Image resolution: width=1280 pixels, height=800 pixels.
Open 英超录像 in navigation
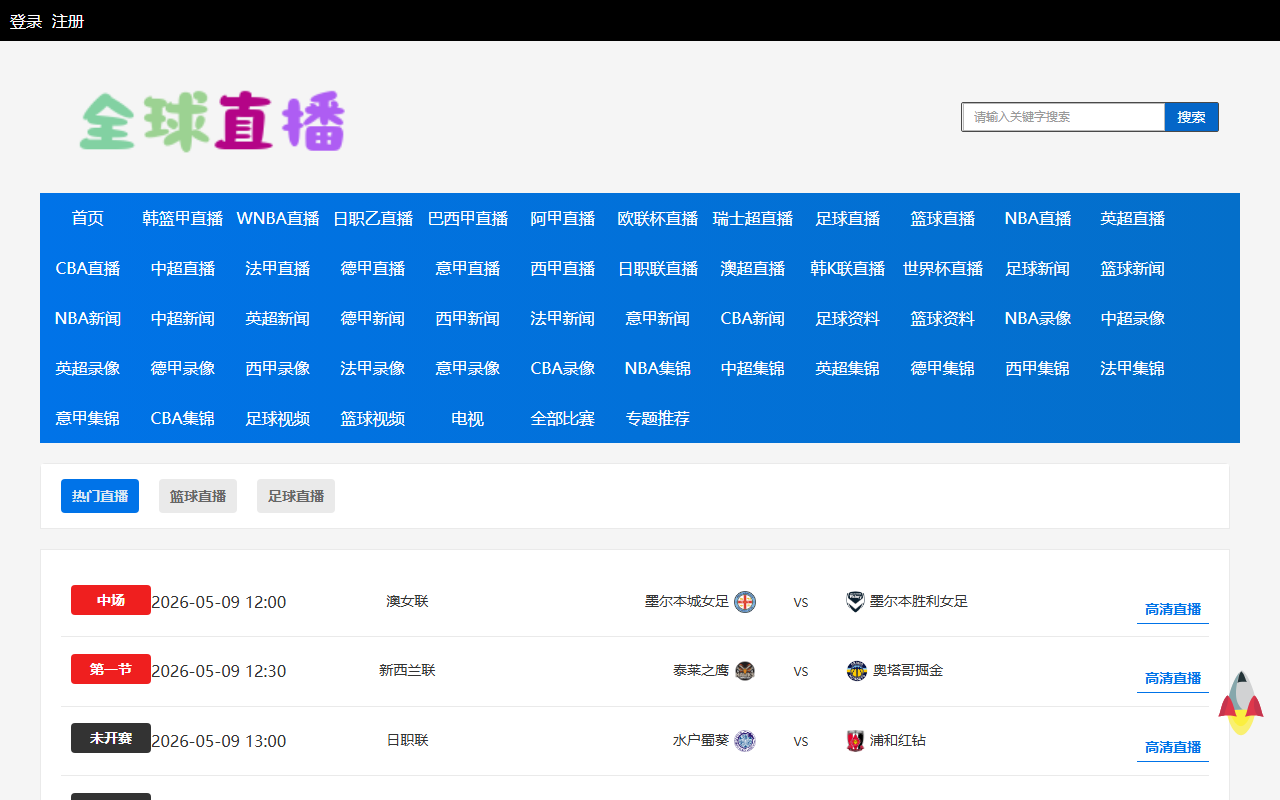(88, 368)
